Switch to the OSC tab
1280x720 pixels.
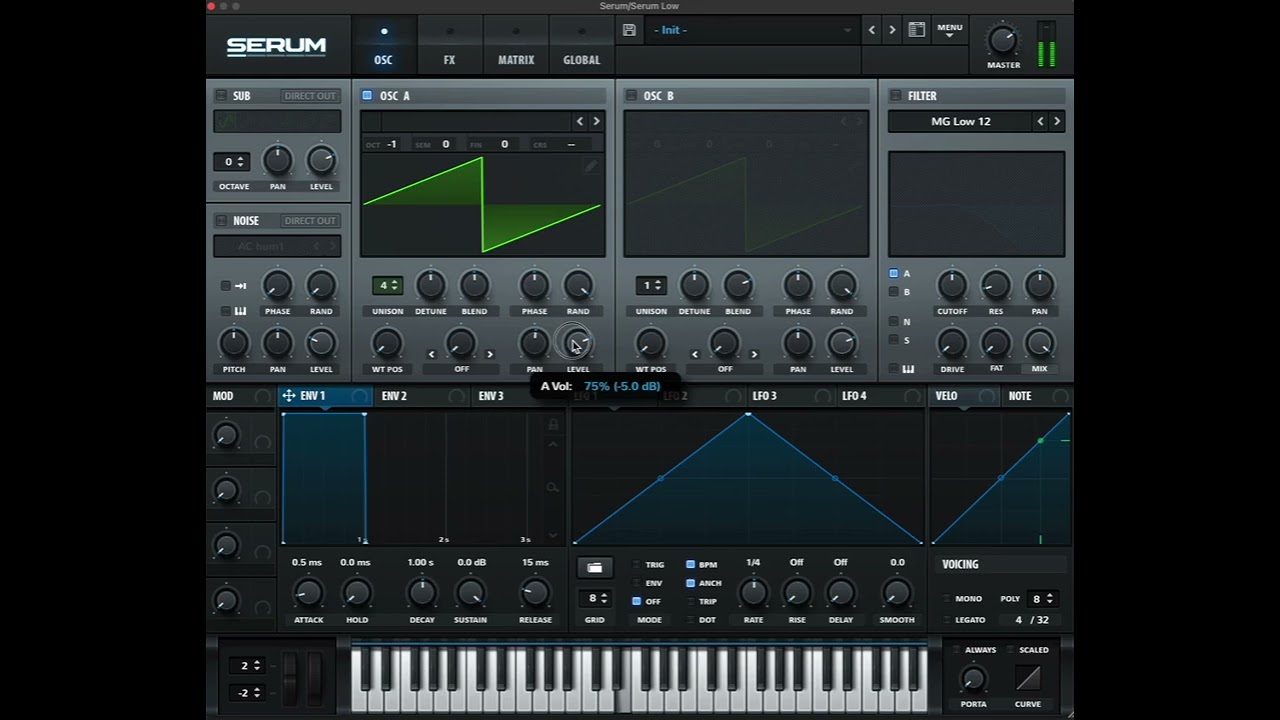pos(383,47)
